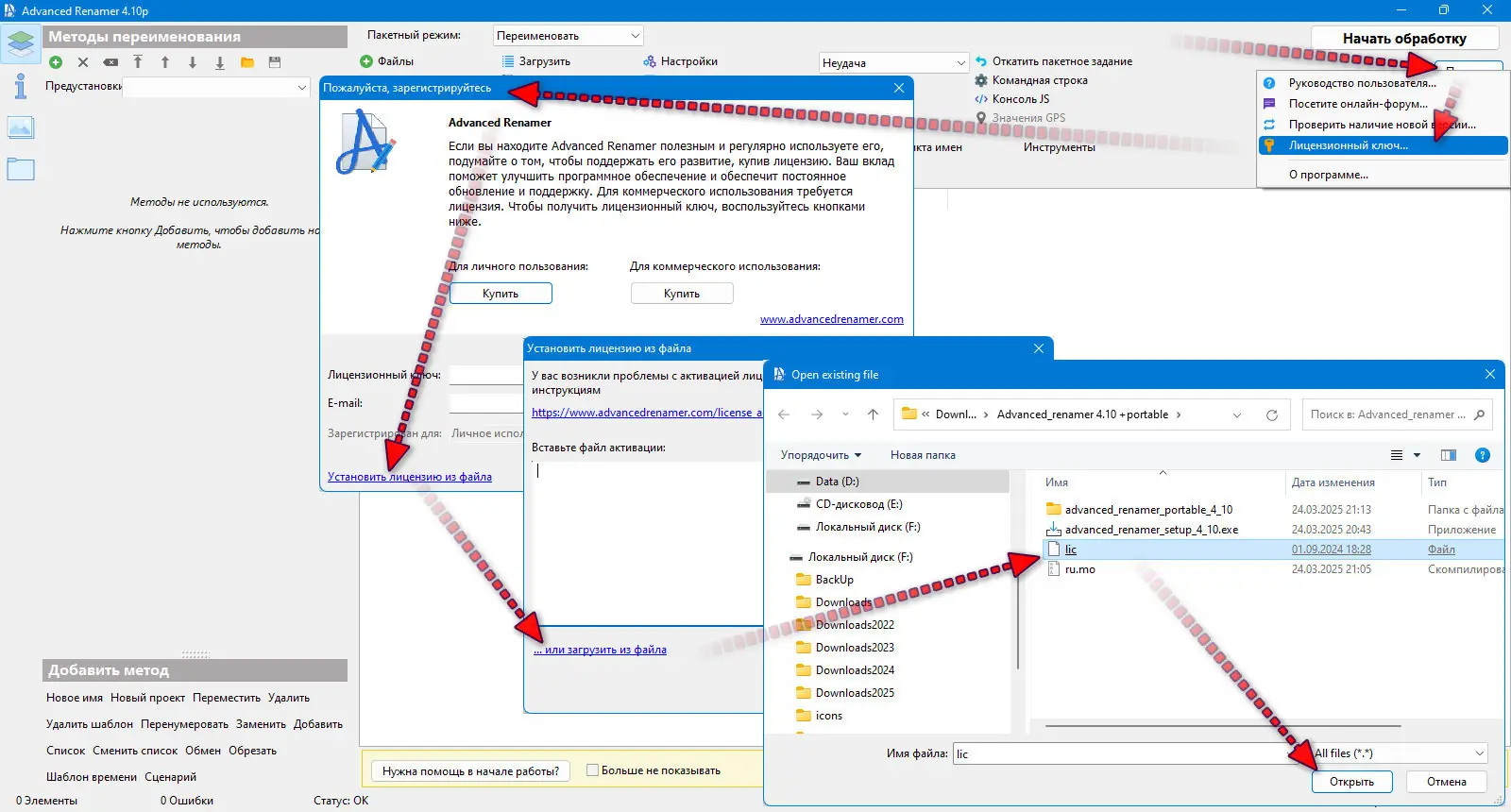Open О программе from the menu

point(1383,175)
